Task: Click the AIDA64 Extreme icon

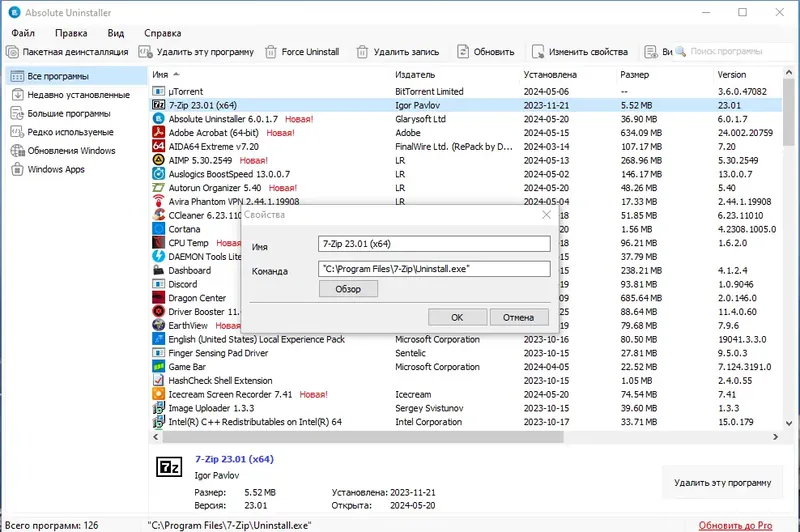Action: [x=159, y=146]
